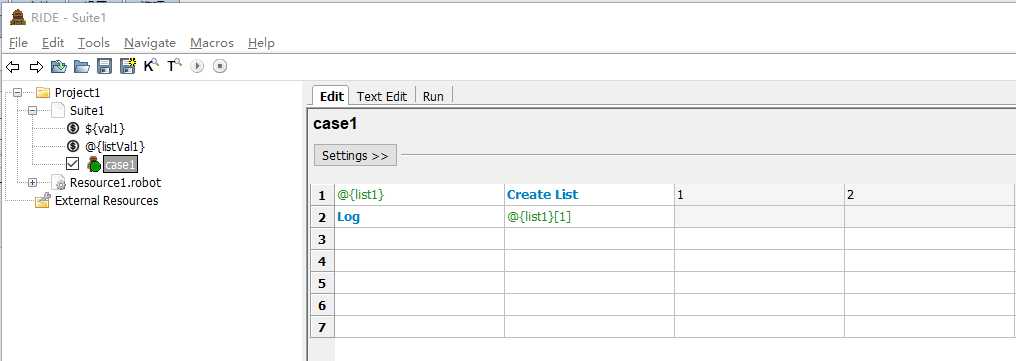Image resolution: width=1016 pixels, height=361 pixels.
Task: Toggle the case1 test checkbox
Action: (x=73, y=164)
